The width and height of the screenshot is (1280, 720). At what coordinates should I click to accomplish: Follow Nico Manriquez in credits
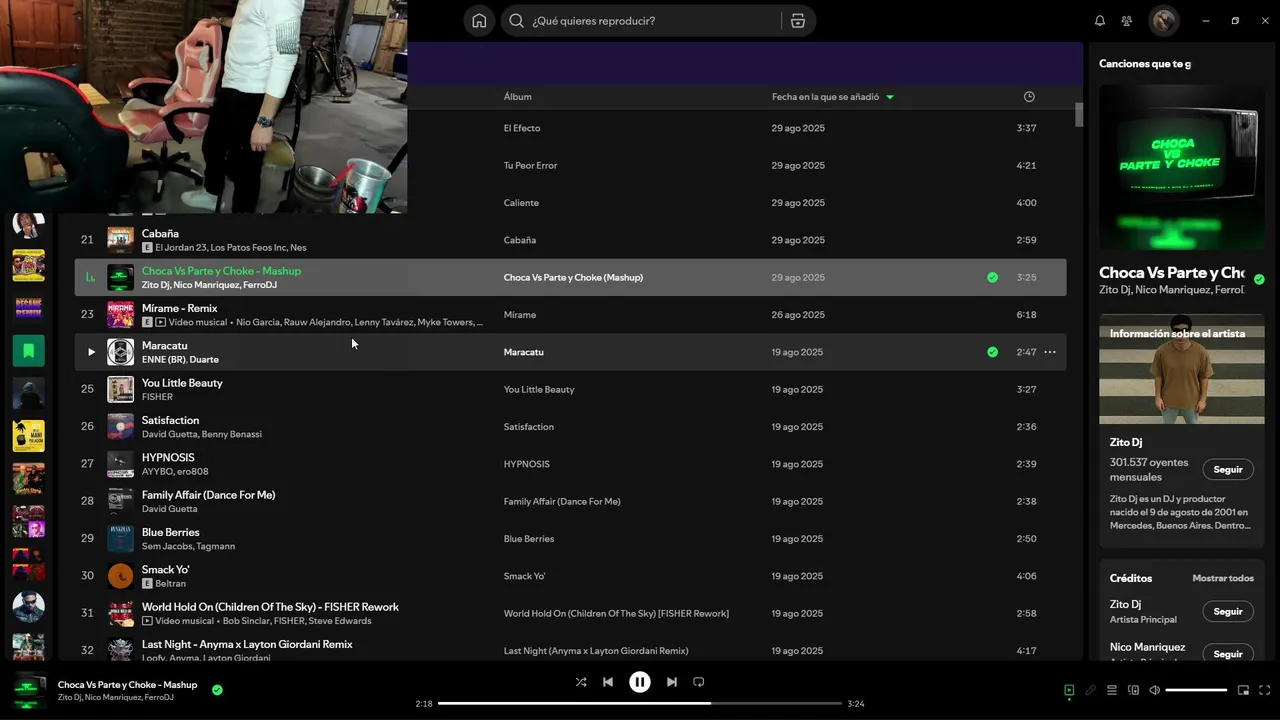point(1228,653)
